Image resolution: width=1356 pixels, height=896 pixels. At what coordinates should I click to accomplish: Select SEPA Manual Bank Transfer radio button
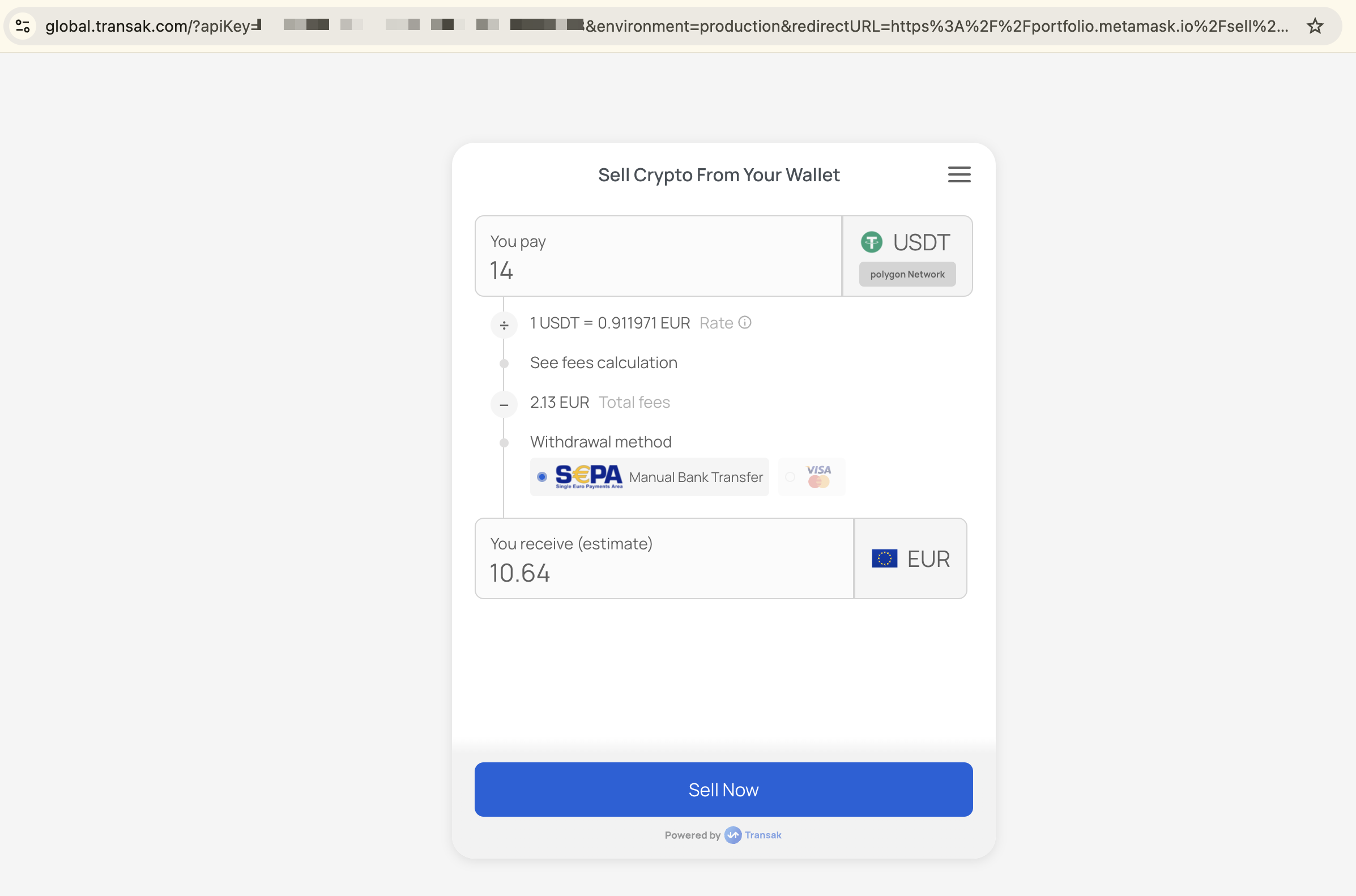[541, 476]
